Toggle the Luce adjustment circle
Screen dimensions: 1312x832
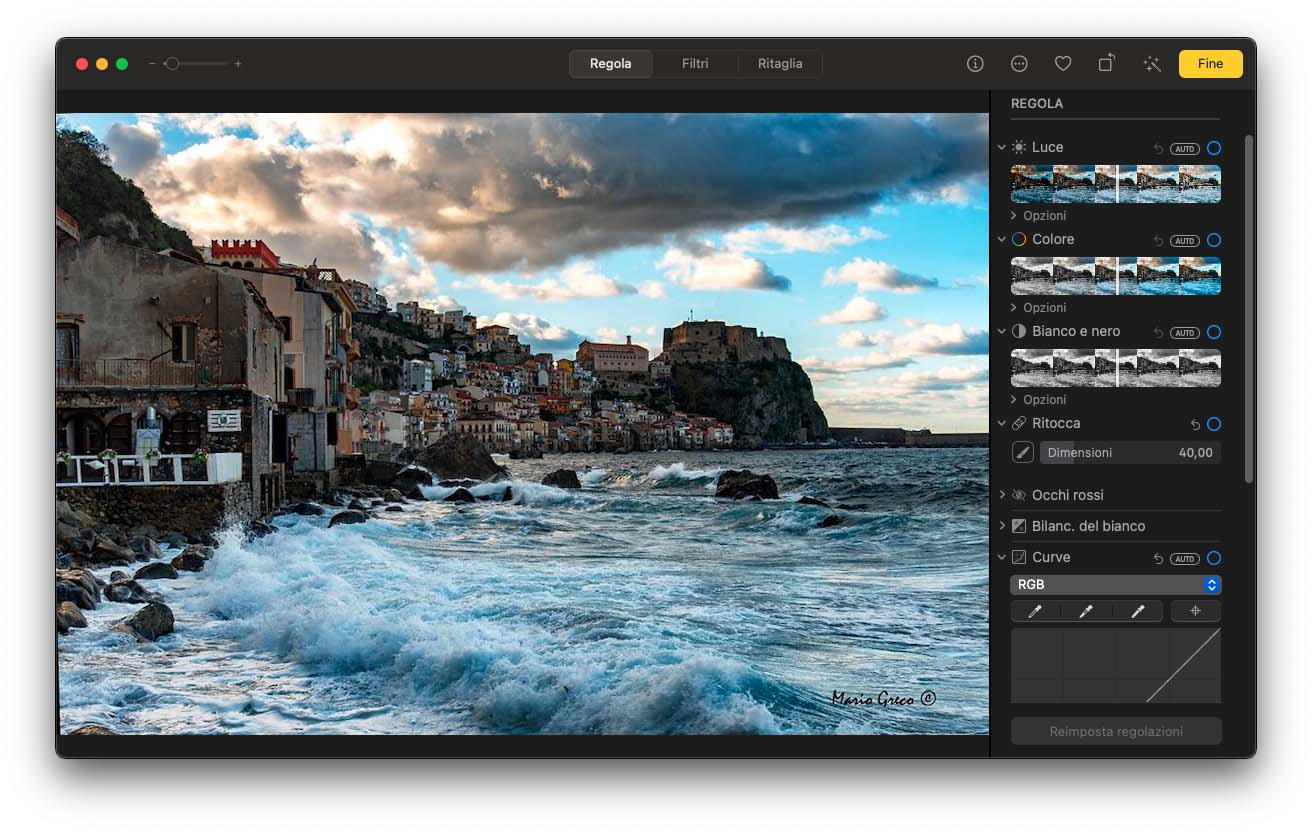pyautogui.click(x=1213, y=148)
